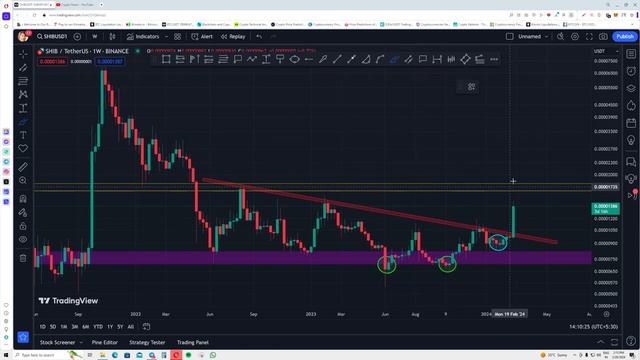Viewport: 640px width, 360px height.
Task: Select the 1M date range
Action: [x=64, y=327]
